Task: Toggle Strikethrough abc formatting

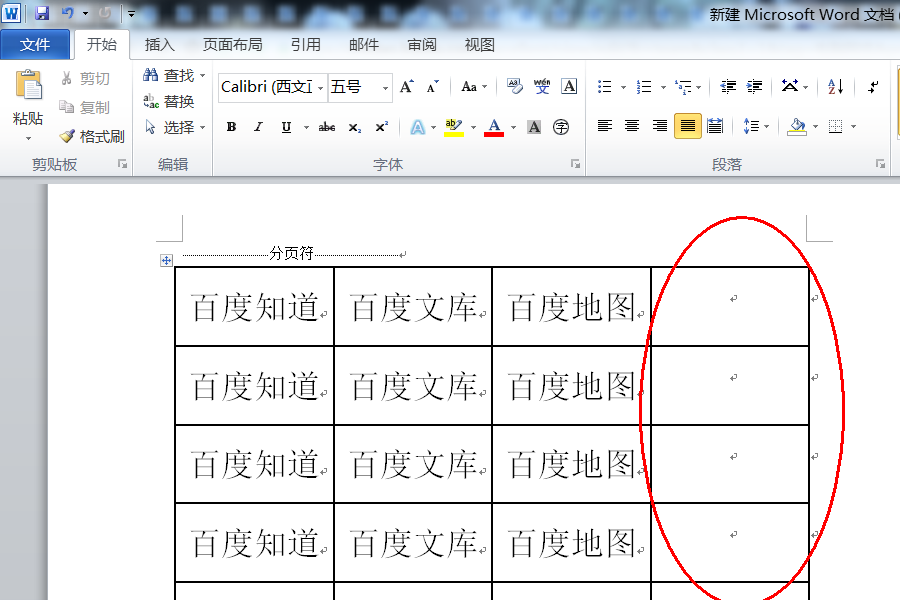Action: click(327, 127)
